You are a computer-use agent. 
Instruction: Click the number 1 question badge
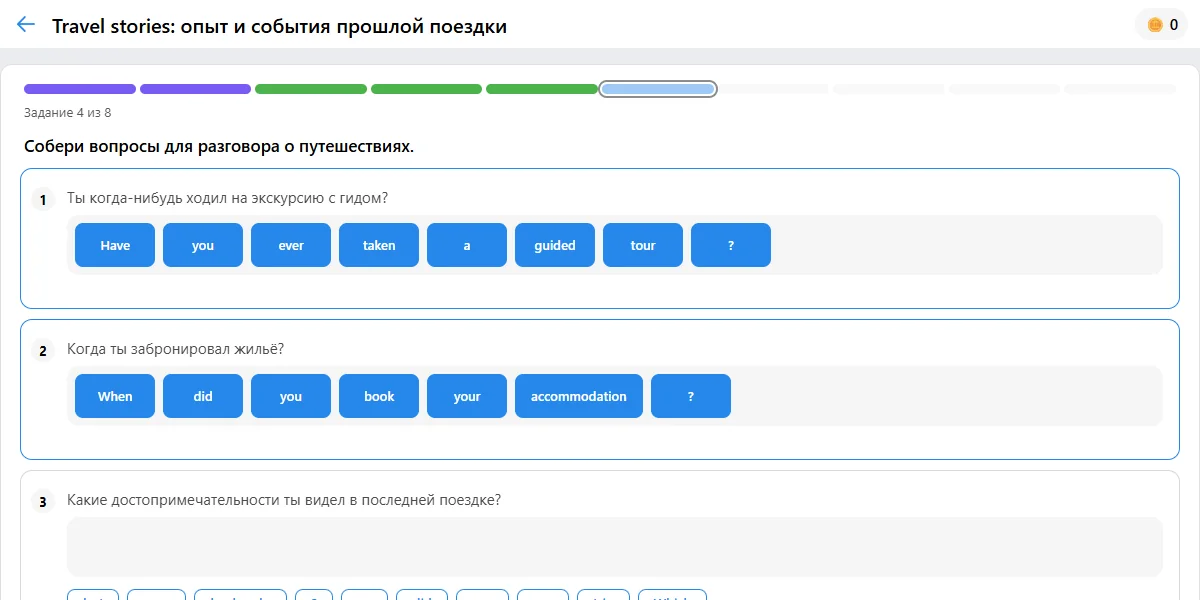pos(42,200)
